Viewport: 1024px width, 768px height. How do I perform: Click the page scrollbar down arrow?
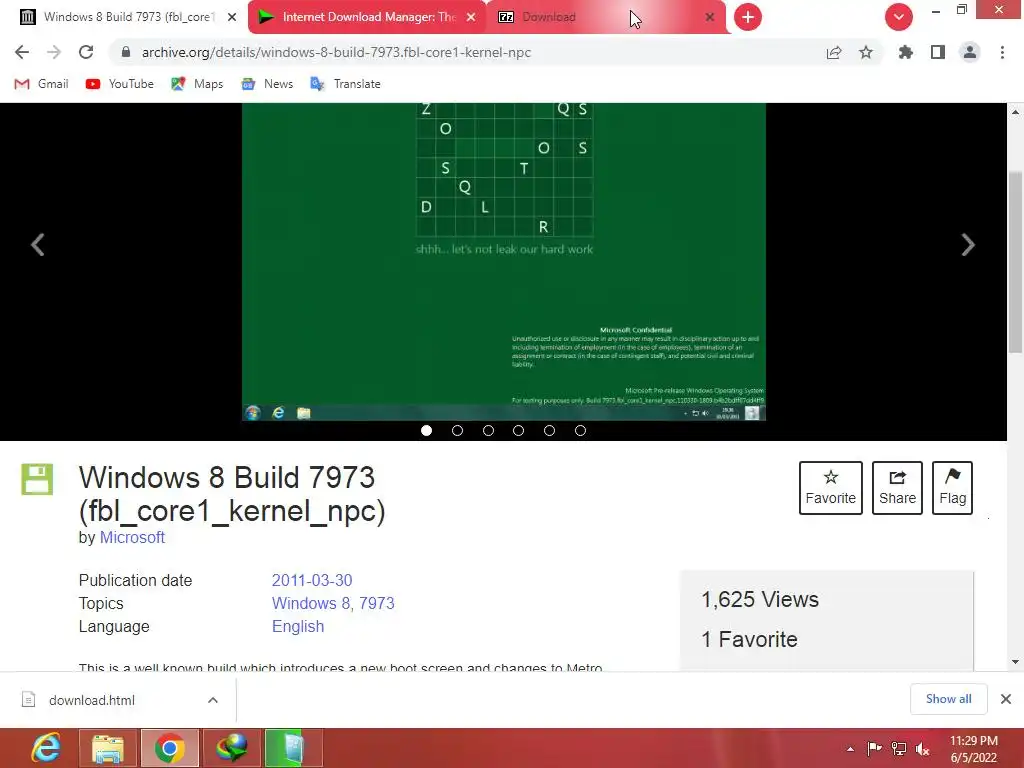[1016, 662]
